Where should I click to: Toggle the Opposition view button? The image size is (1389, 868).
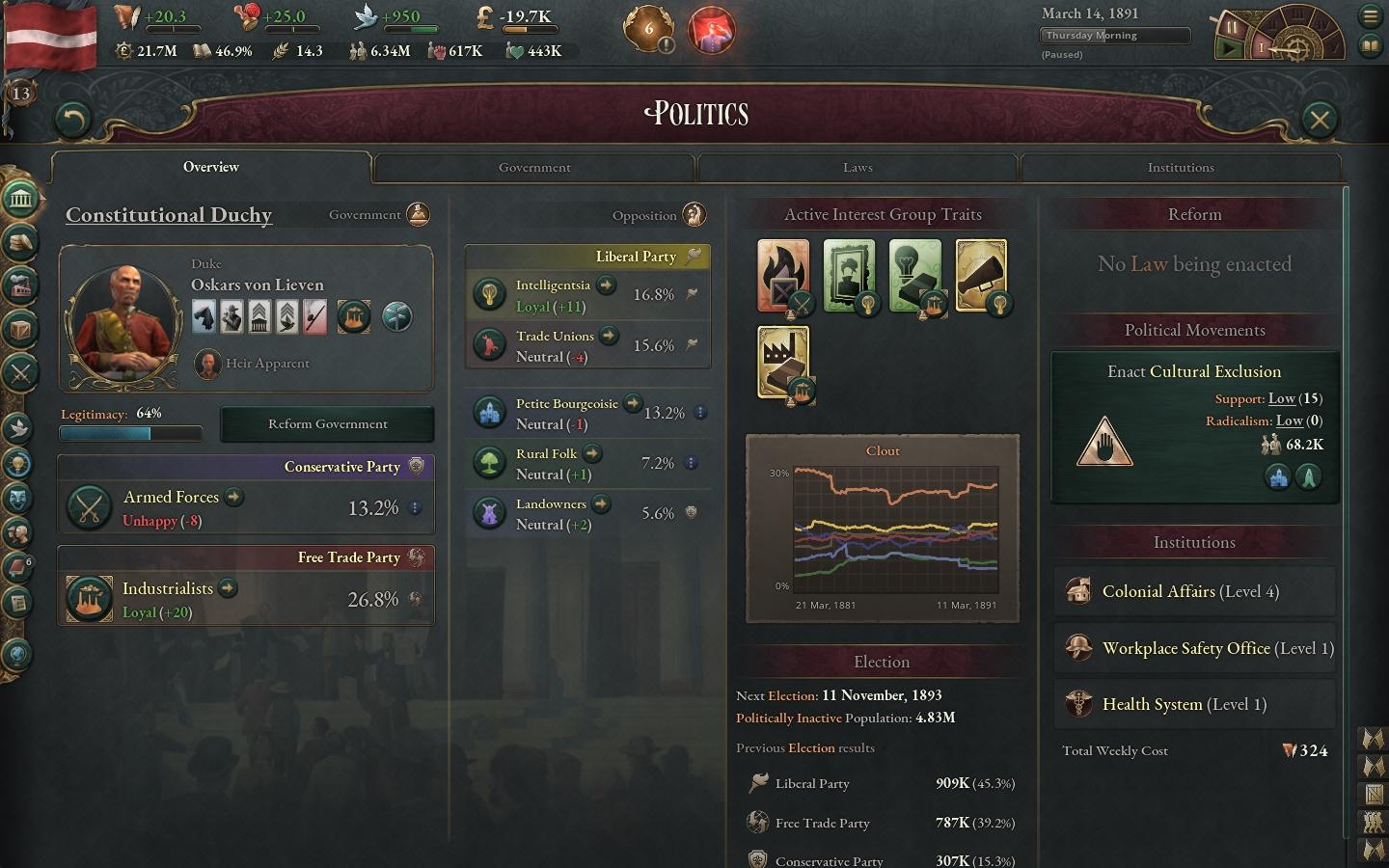694,214
